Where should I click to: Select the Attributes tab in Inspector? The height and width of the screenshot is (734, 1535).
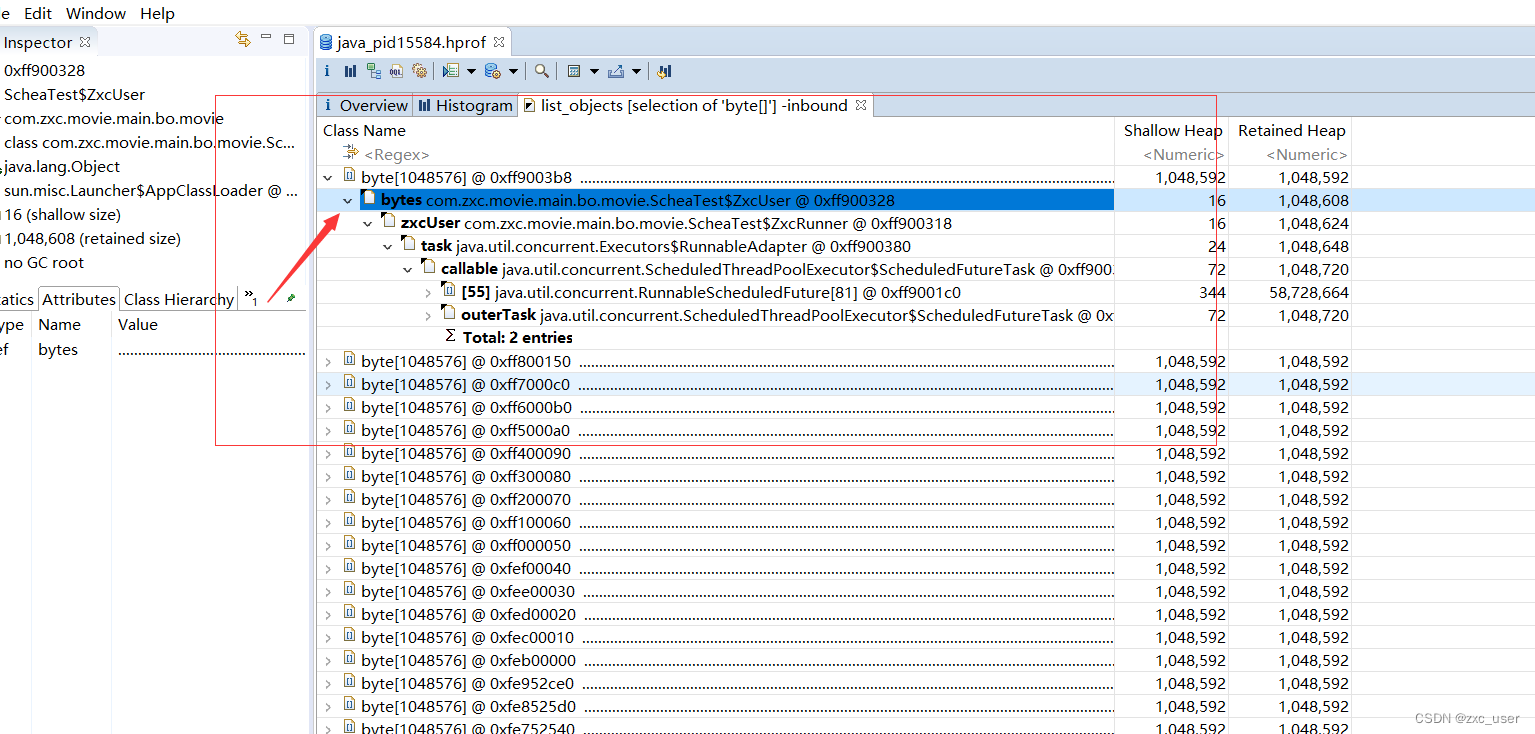(x=79, y=299)
